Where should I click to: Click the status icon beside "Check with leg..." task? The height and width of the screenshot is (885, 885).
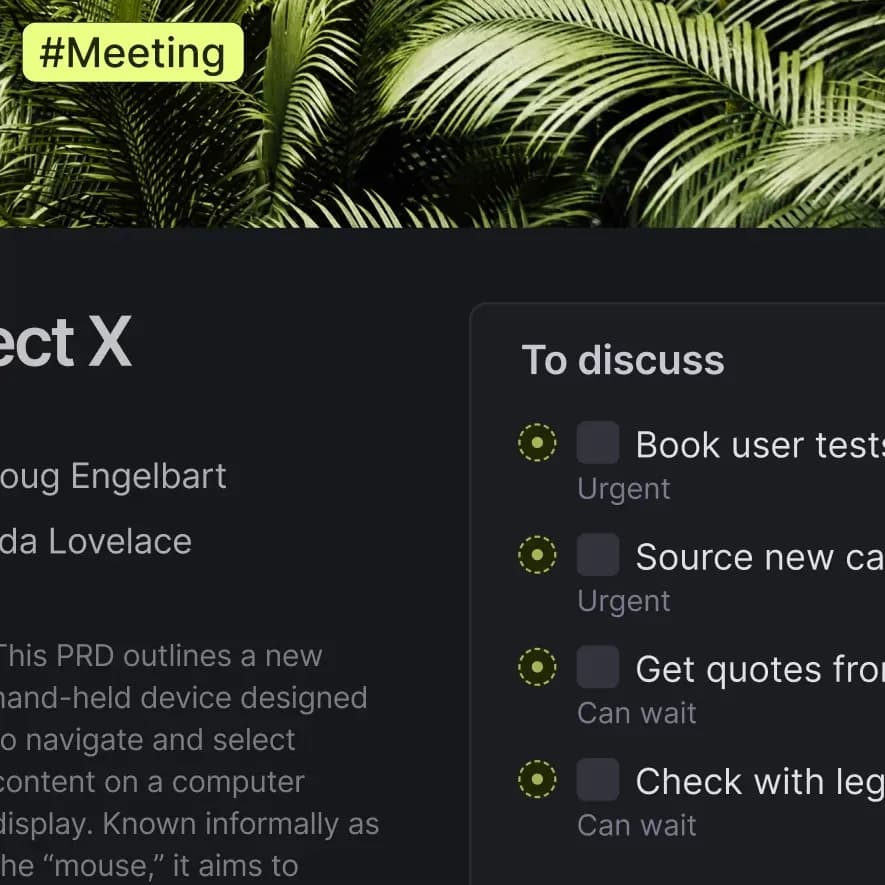click(x=536, y=779)
